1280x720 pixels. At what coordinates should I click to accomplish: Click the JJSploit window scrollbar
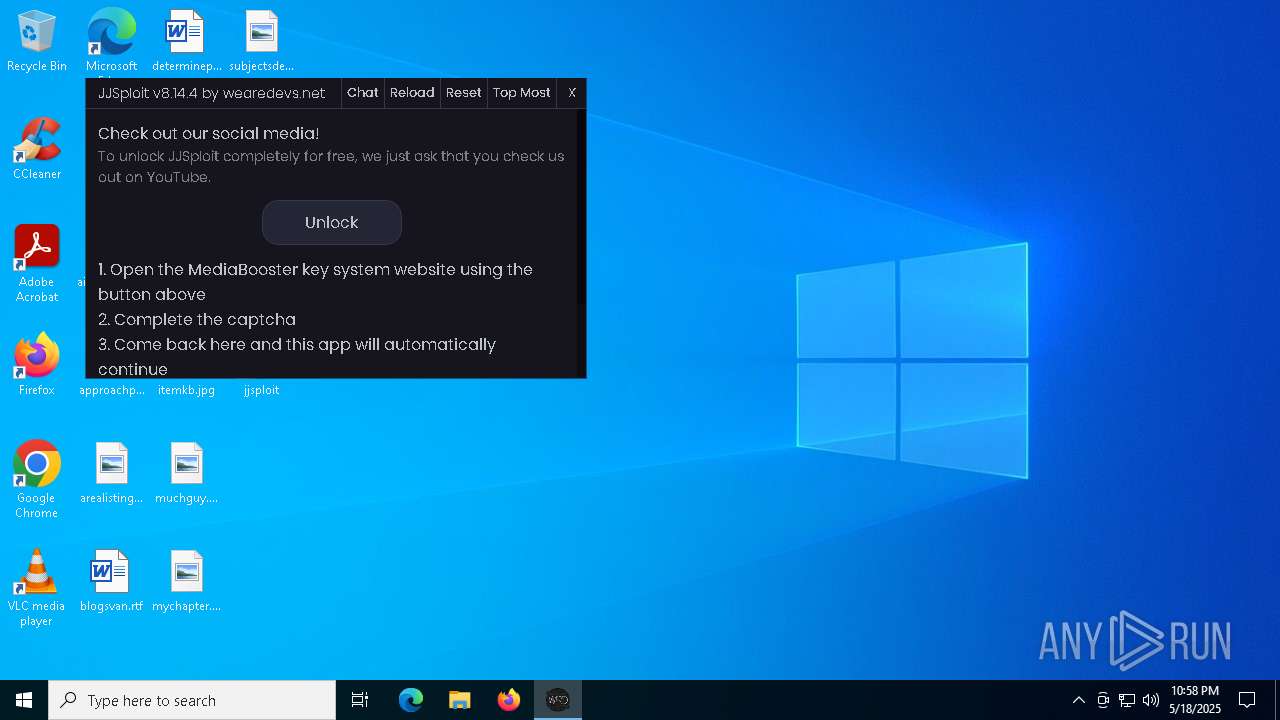[580, 208]
